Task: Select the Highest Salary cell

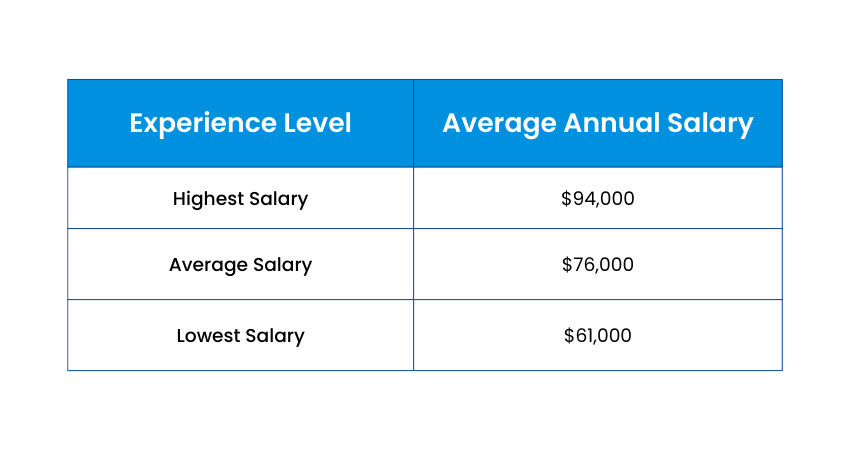Action: 240,198
